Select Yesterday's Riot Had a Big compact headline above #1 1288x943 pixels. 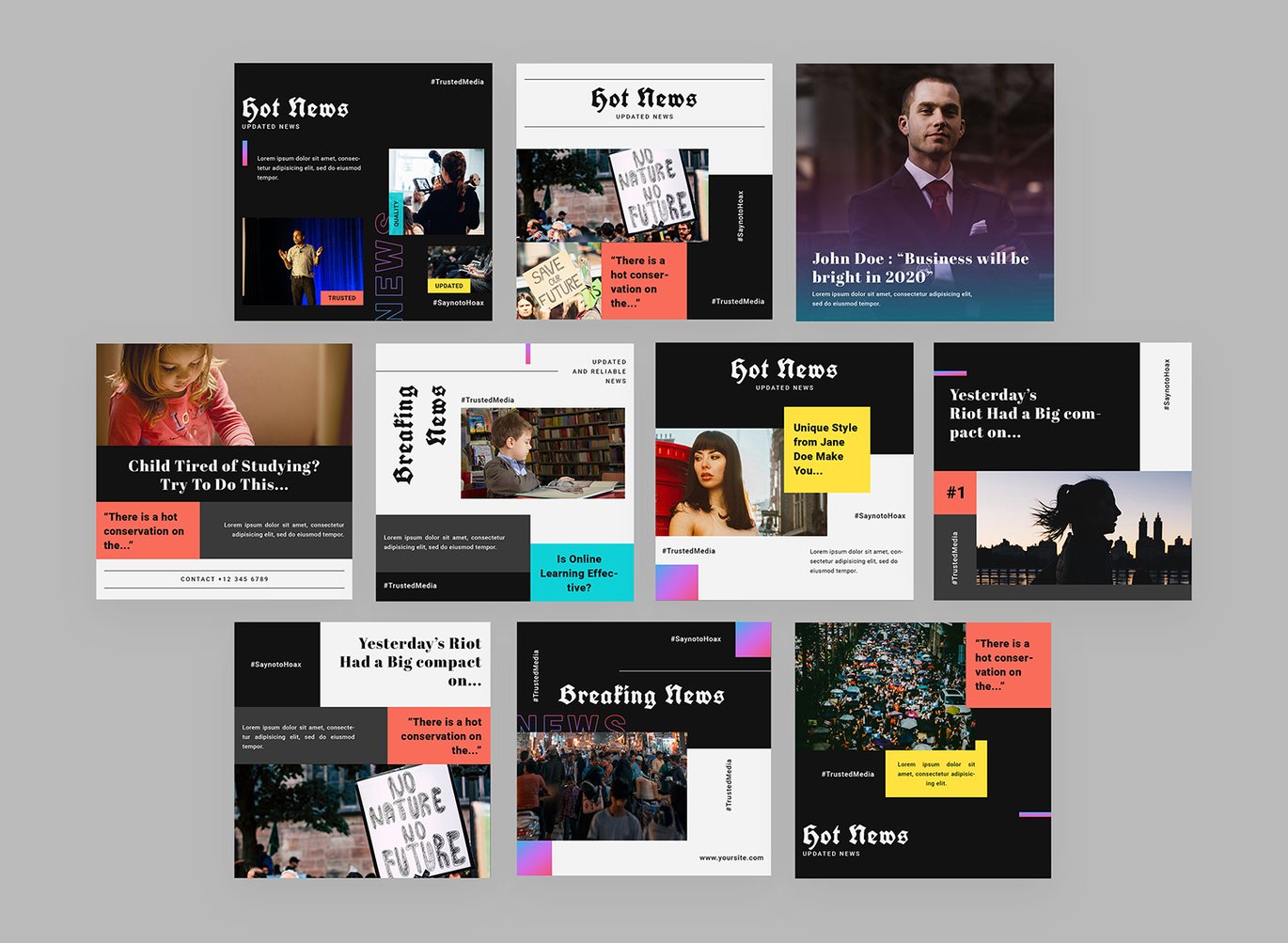point(1025,414)
